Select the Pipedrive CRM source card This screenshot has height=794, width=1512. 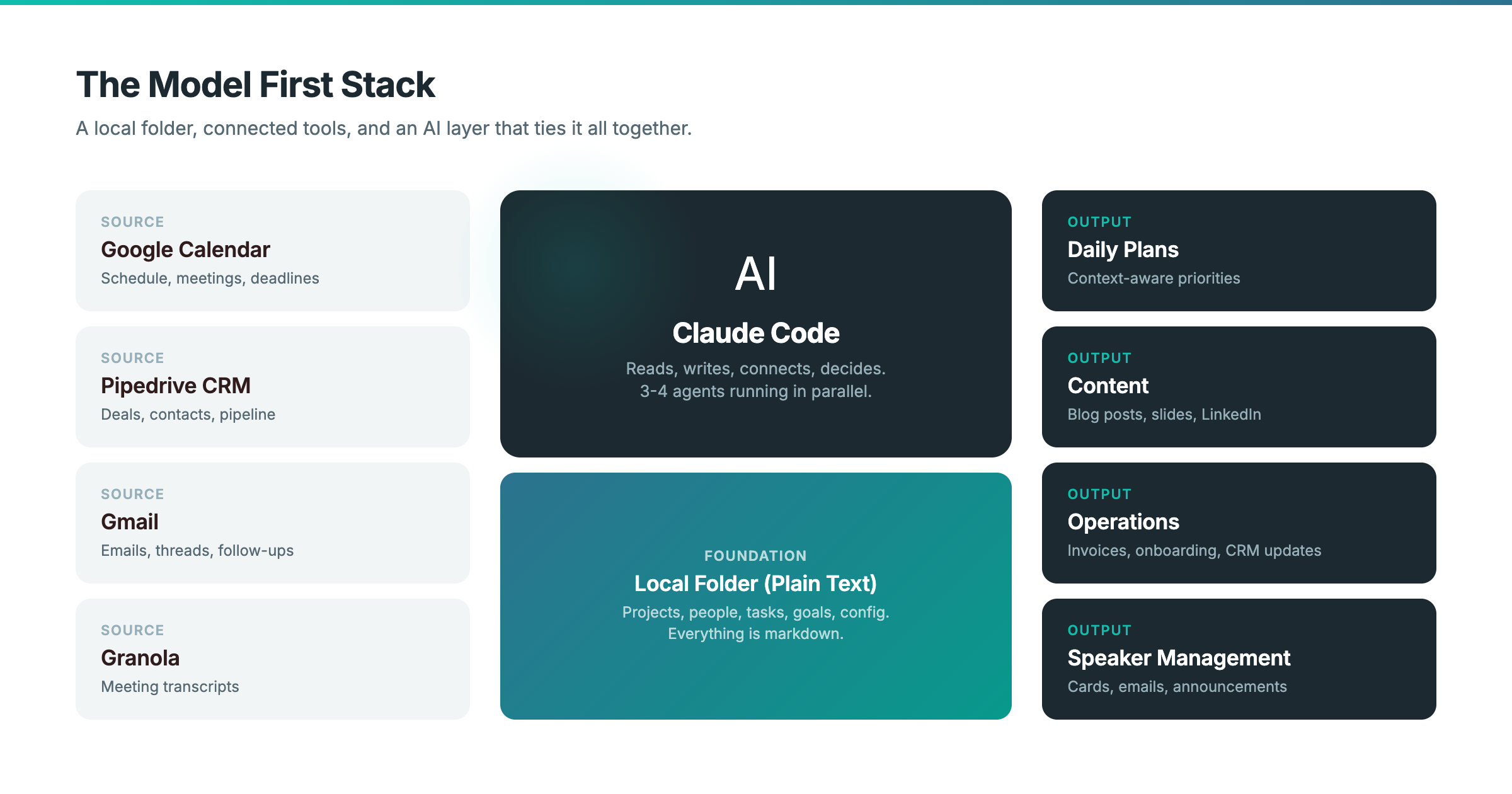[x=273, y=387]
